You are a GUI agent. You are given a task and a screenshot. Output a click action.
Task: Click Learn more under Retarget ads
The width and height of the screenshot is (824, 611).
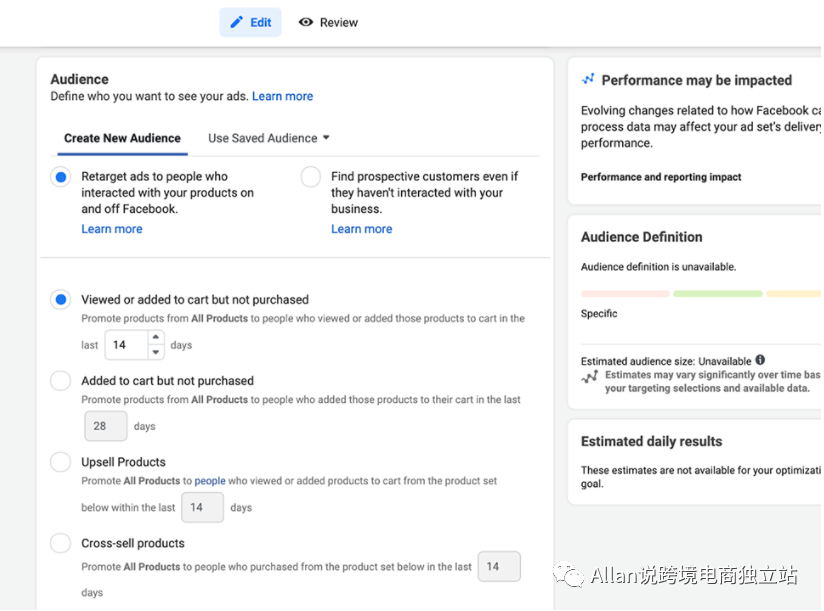[112, 229]
